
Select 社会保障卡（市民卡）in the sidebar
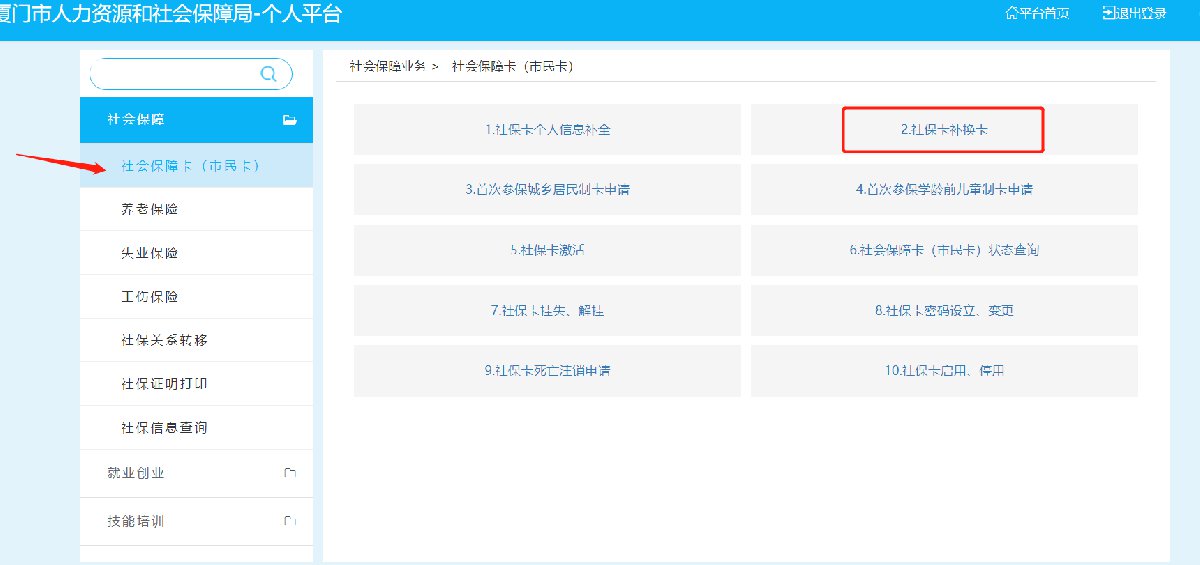point(190,166)
